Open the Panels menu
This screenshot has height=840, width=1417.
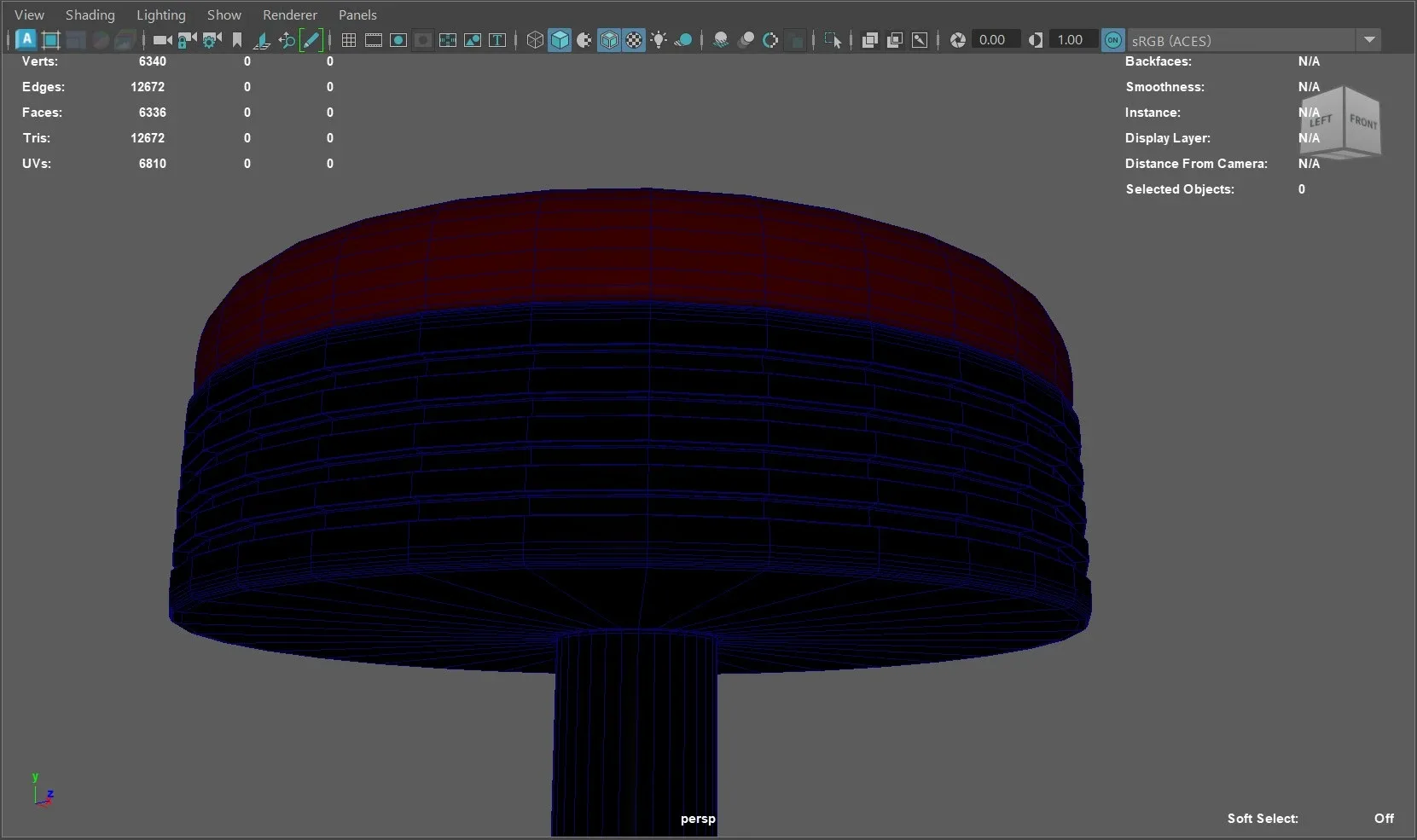357,14
